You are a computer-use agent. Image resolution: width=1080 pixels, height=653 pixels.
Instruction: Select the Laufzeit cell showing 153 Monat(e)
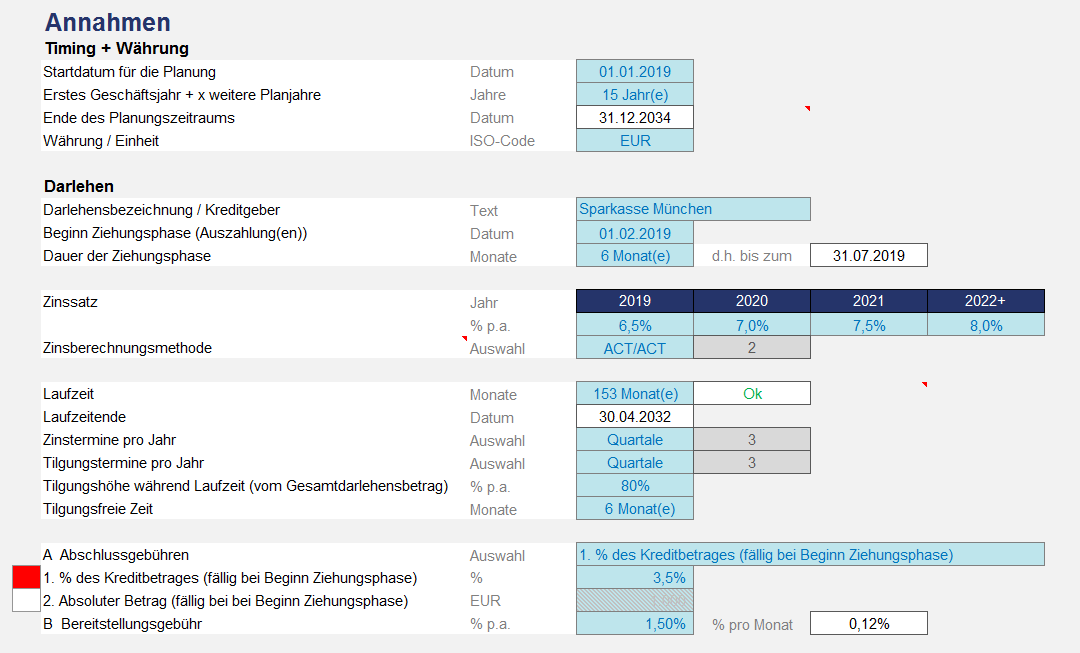pyautogui.click(x=634, y=394)
